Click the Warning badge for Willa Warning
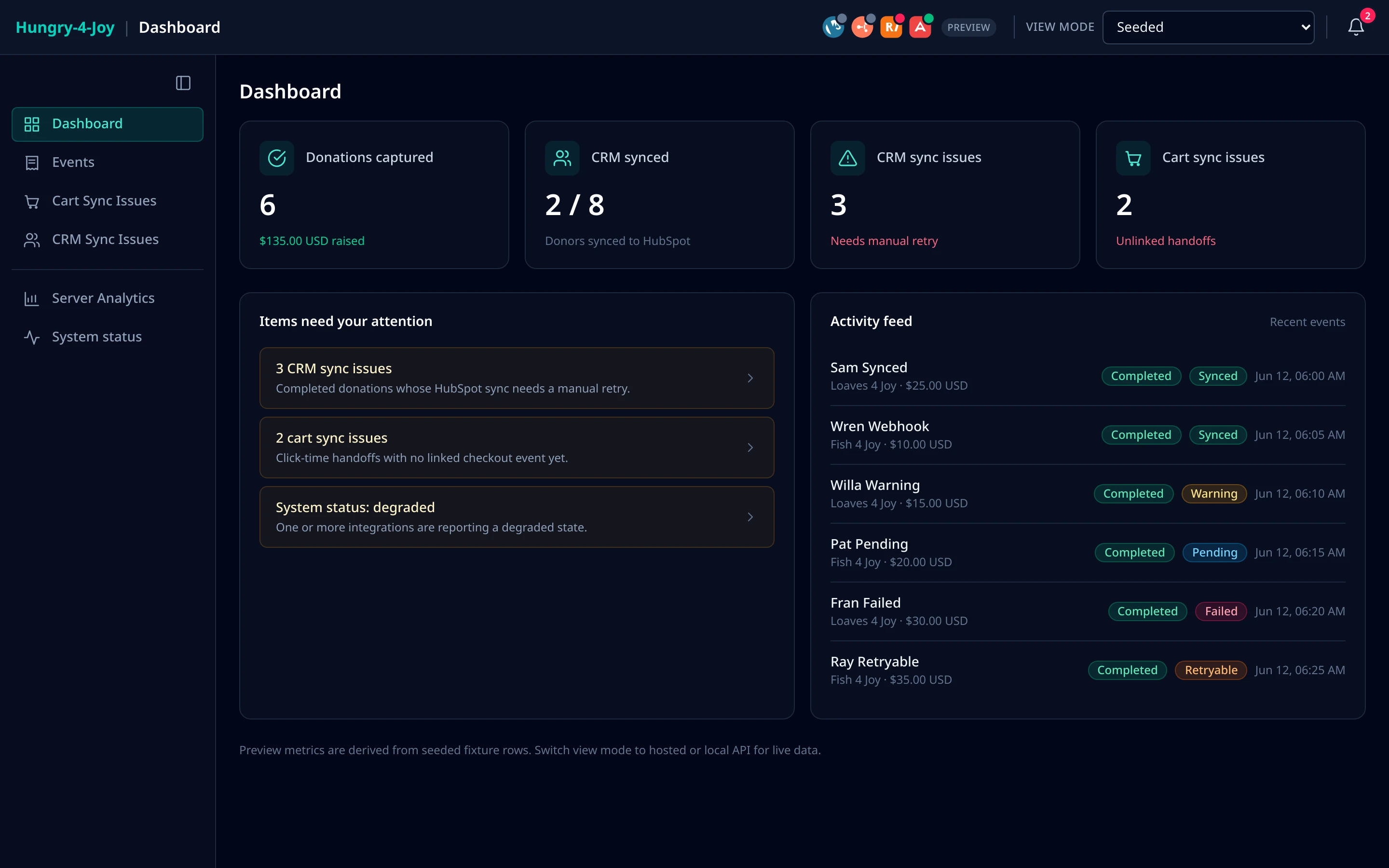 (x=1213, y=494)
